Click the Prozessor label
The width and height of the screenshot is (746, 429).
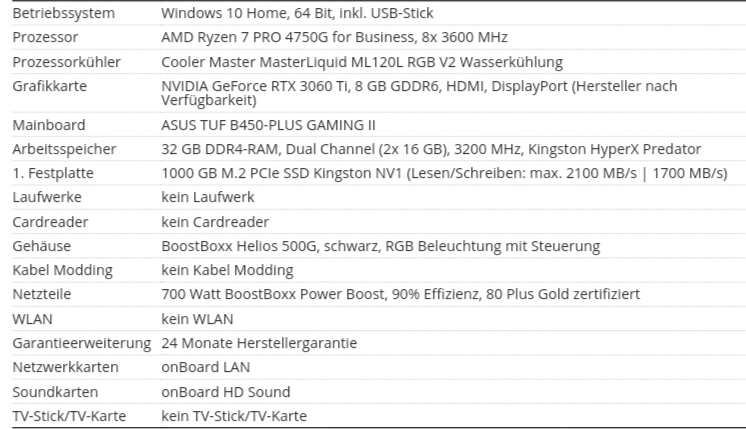pos(45,38)
